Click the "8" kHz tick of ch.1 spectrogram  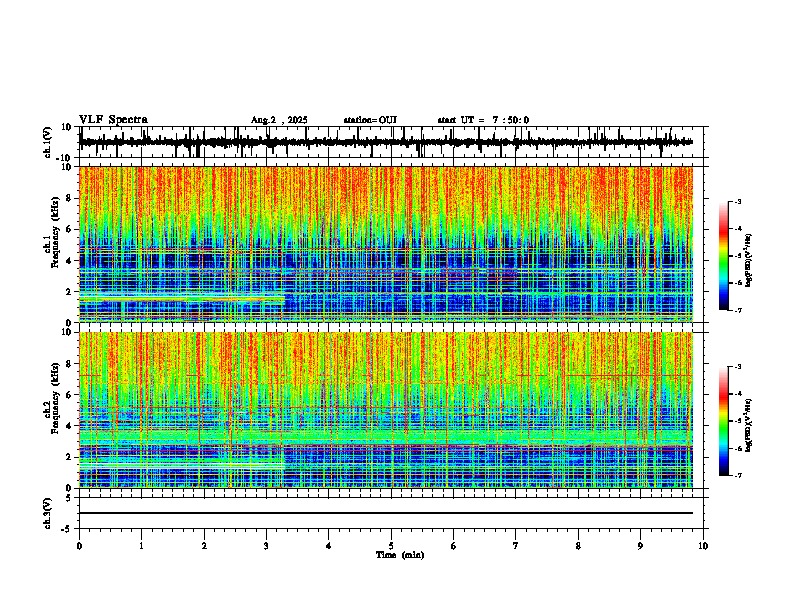(x=70, y=198)
